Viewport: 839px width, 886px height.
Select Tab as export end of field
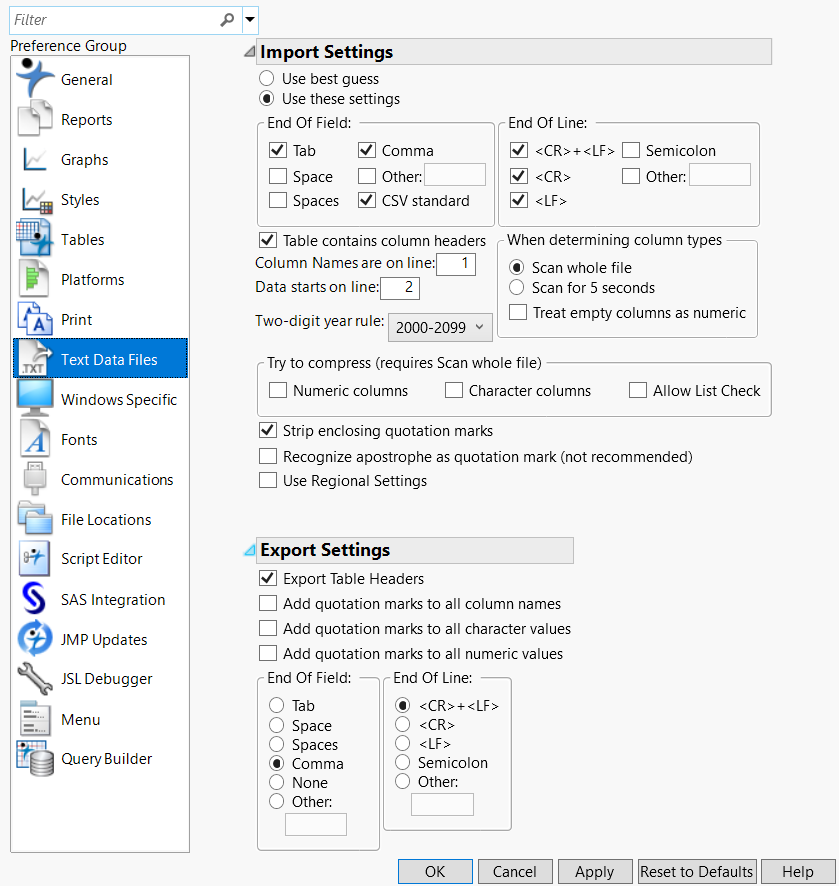pos(276,705)
